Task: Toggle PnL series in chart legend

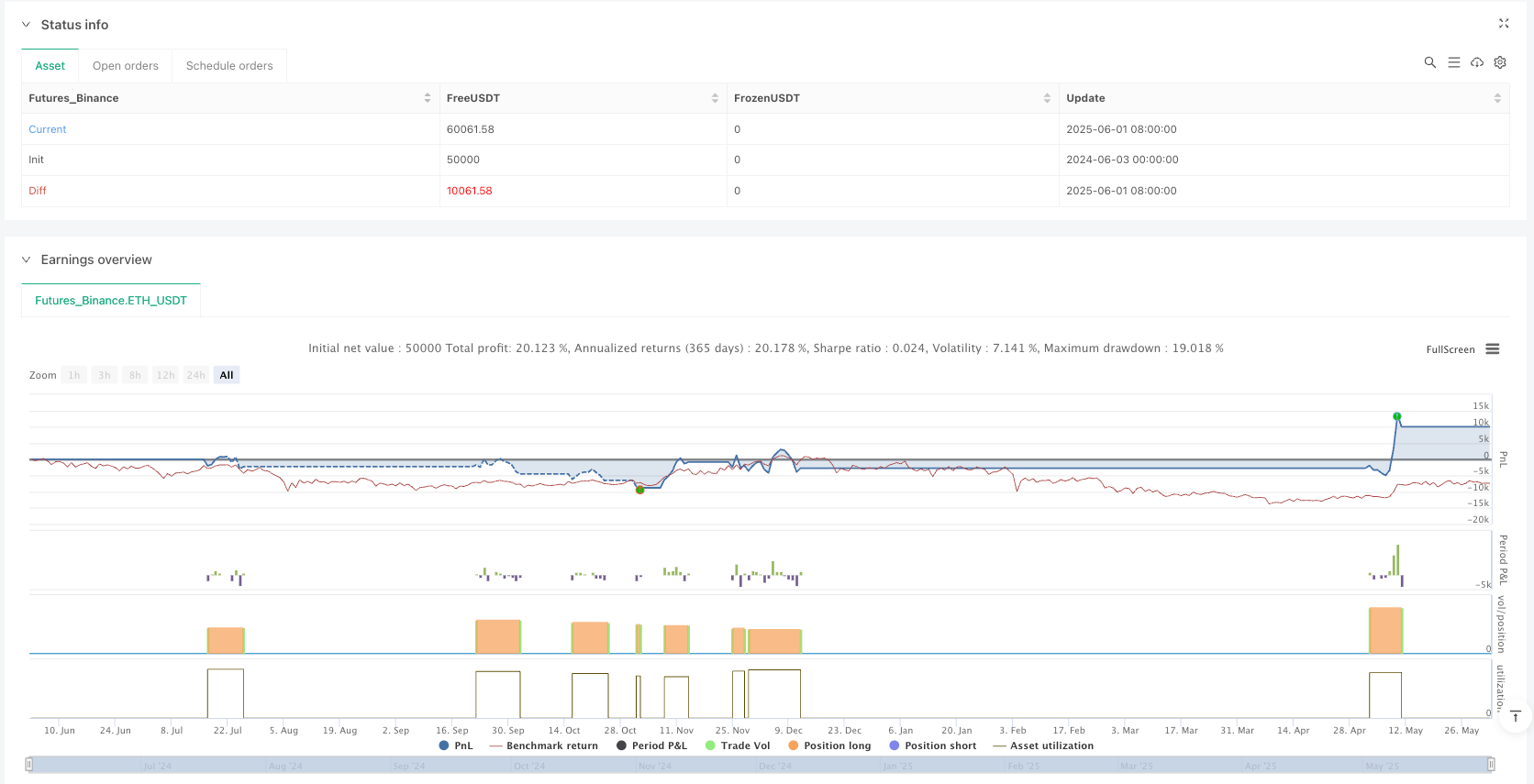Action: coord(456,745)
